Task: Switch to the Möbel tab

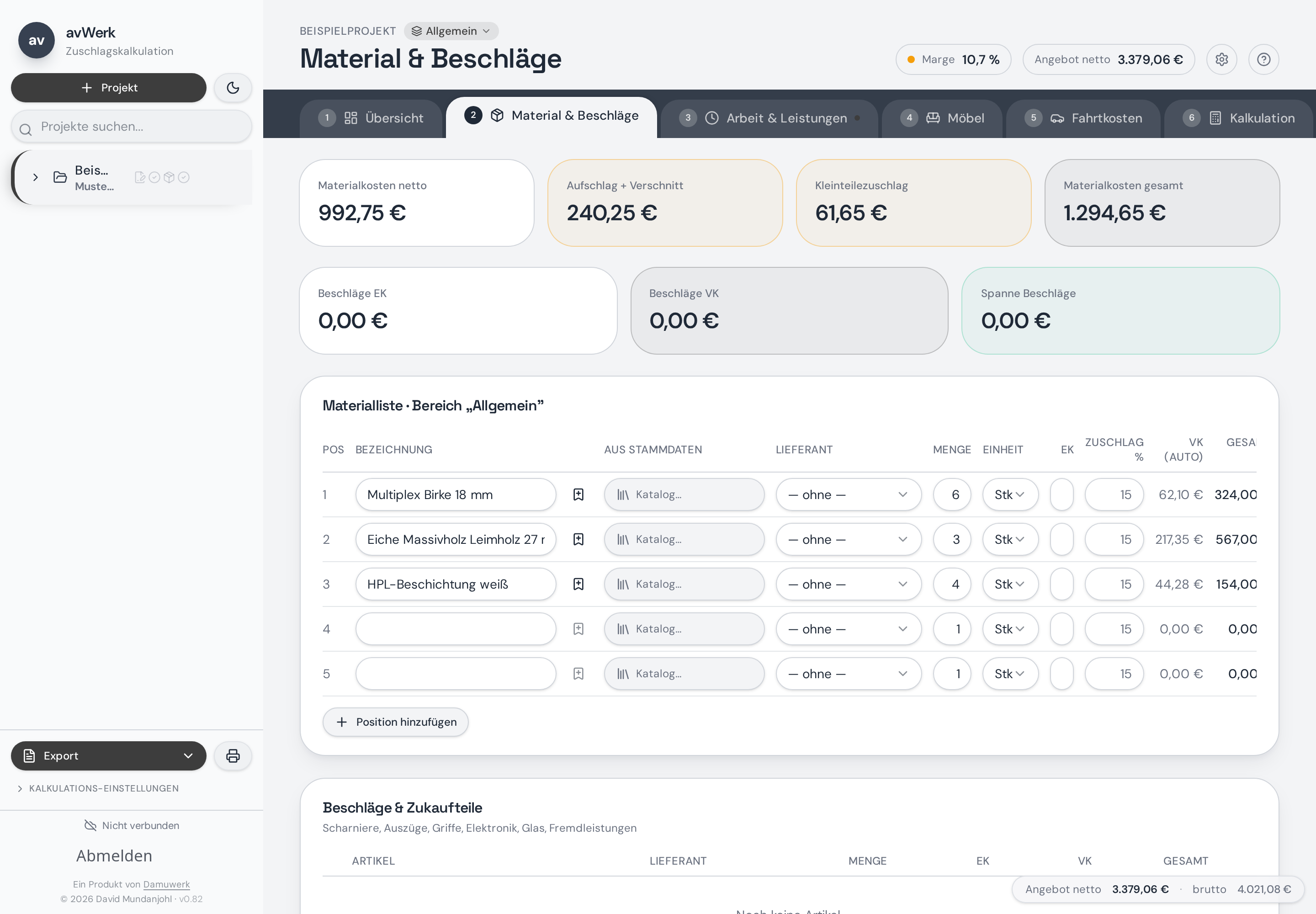Action: coord(942,118)
